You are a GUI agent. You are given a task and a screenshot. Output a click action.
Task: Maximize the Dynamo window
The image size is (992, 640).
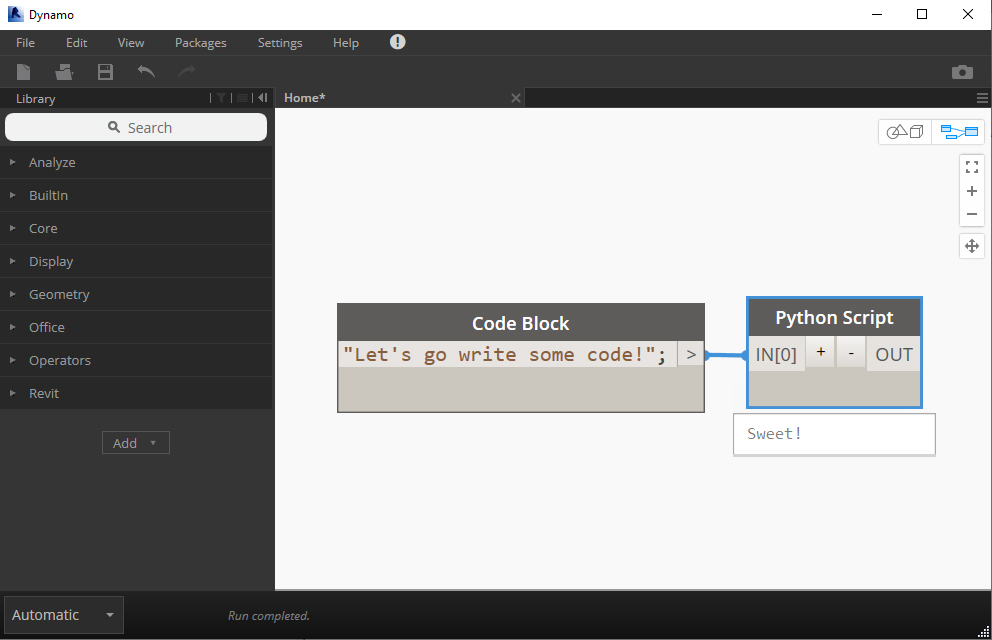(x=922, y=14)
